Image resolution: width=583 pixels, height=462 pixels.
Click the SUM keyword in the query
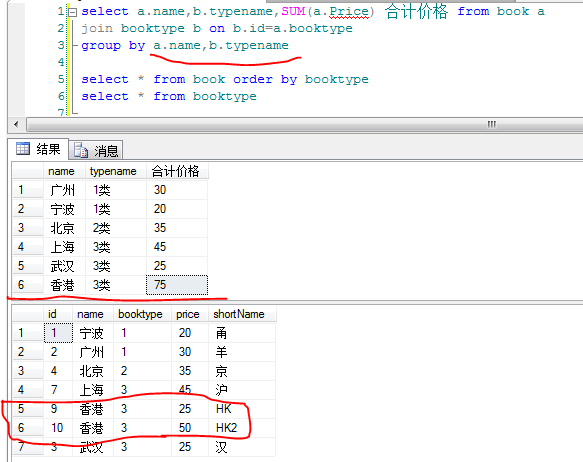[x=293, y=12]
